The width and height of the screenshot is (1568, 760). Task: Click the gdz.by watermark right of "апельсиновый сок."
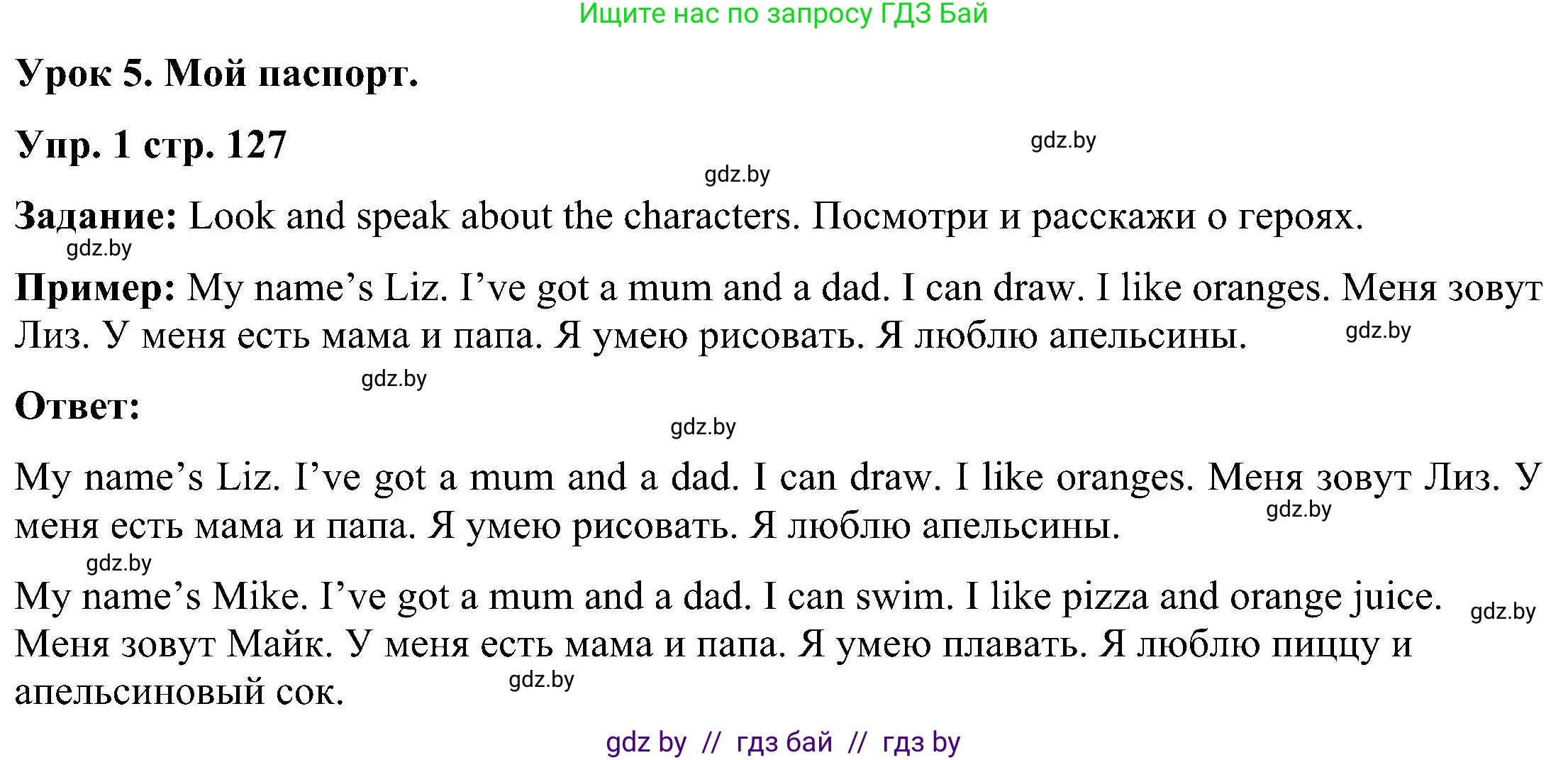click(x=541, y=680)
